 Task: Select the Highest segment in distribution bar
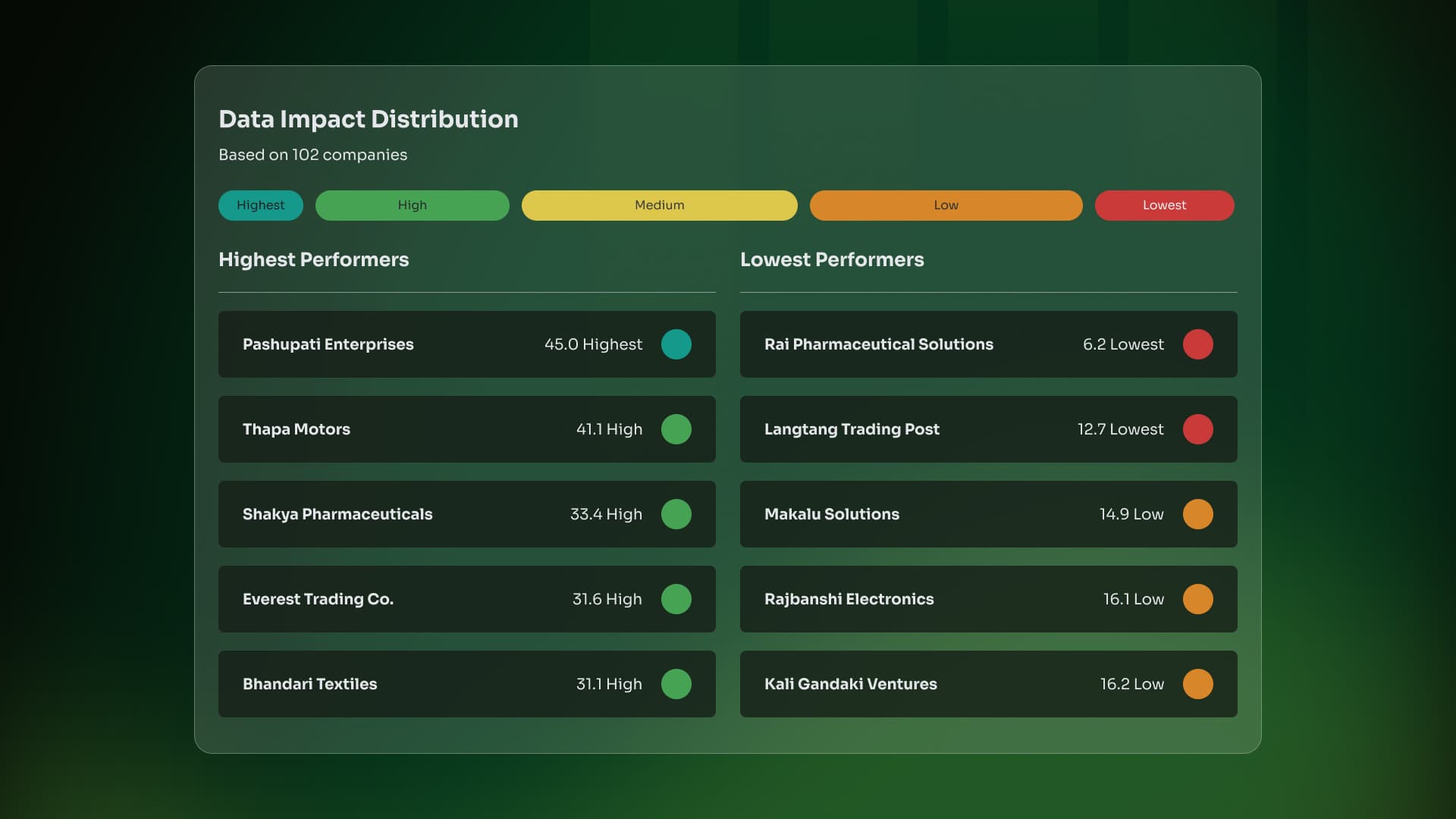pos(261,206)
